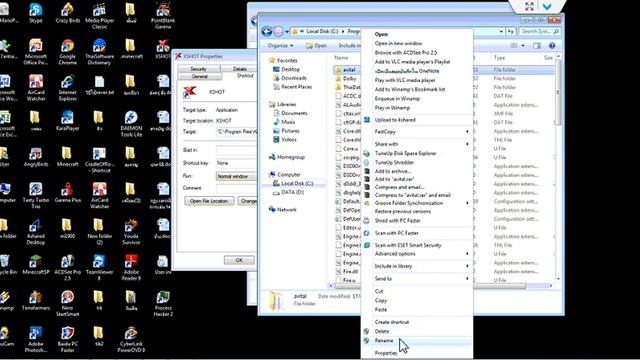Launch Process Hacker 2 shortcut

point(163,303)
